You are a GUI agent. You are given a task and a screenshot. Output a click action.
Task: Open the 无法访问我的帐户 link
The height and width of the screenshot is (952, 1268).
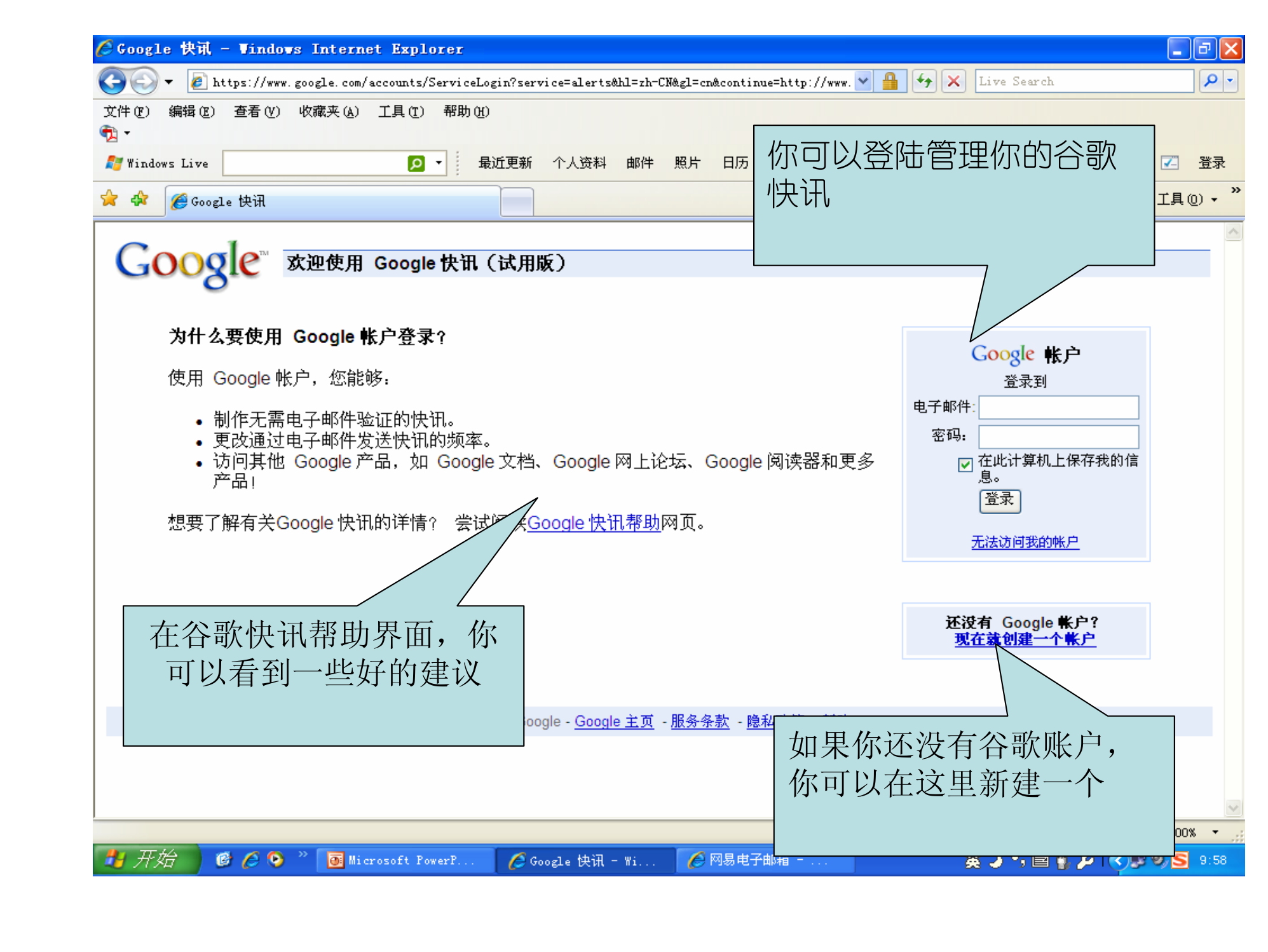point(1025,542)
